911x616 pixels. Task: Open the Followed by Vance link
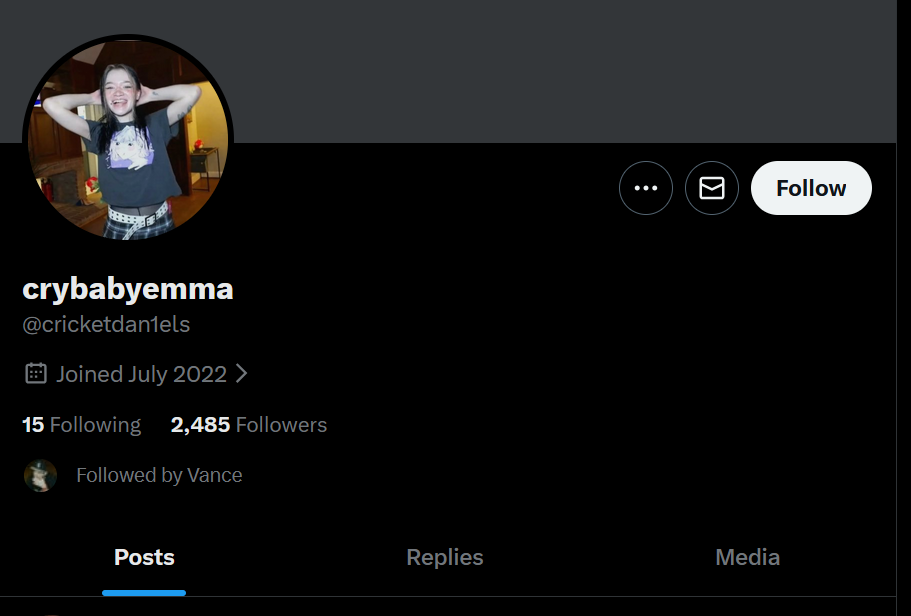pos(159,475)
